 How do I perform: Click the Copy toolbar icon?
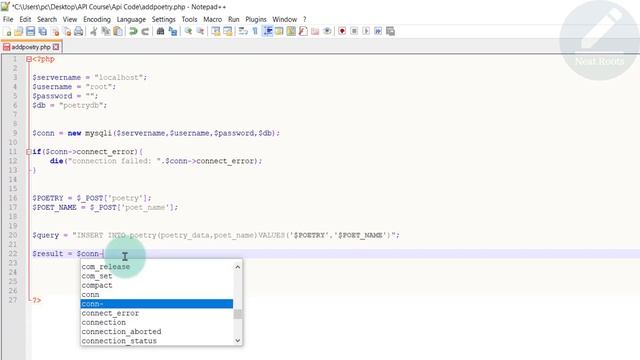coord(106,31)
